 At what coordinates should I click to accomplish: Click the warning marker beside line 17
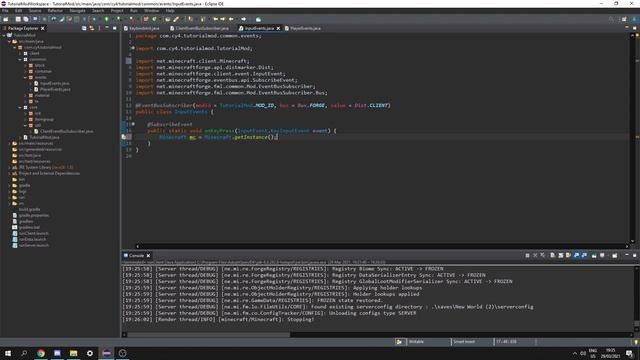click(124, 137)
